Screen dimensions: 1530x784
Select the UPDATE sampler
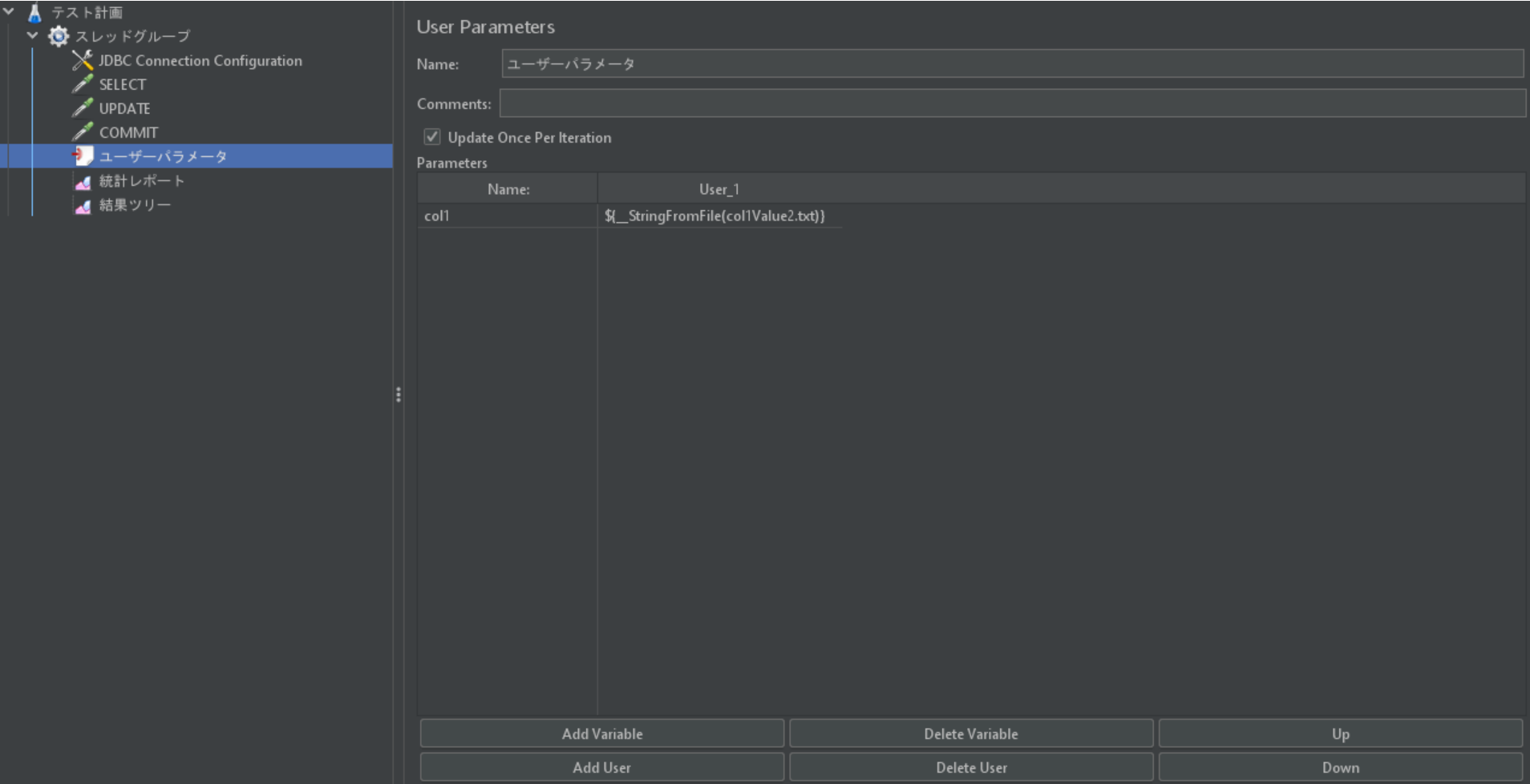pos(125,108)
